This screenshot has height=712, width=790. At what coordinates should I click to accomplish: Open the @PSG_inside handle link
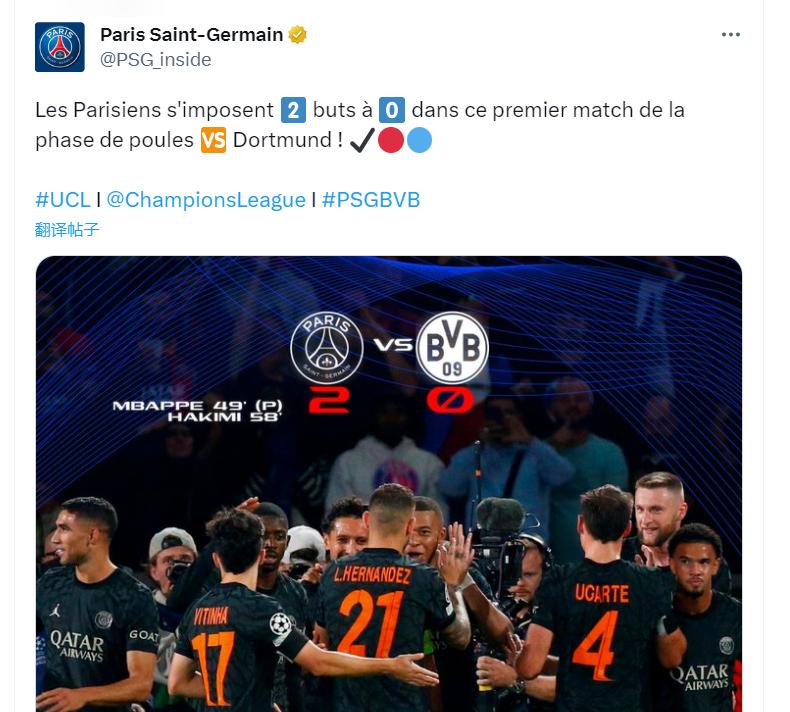pyautogui.click(x=156, y=60)
